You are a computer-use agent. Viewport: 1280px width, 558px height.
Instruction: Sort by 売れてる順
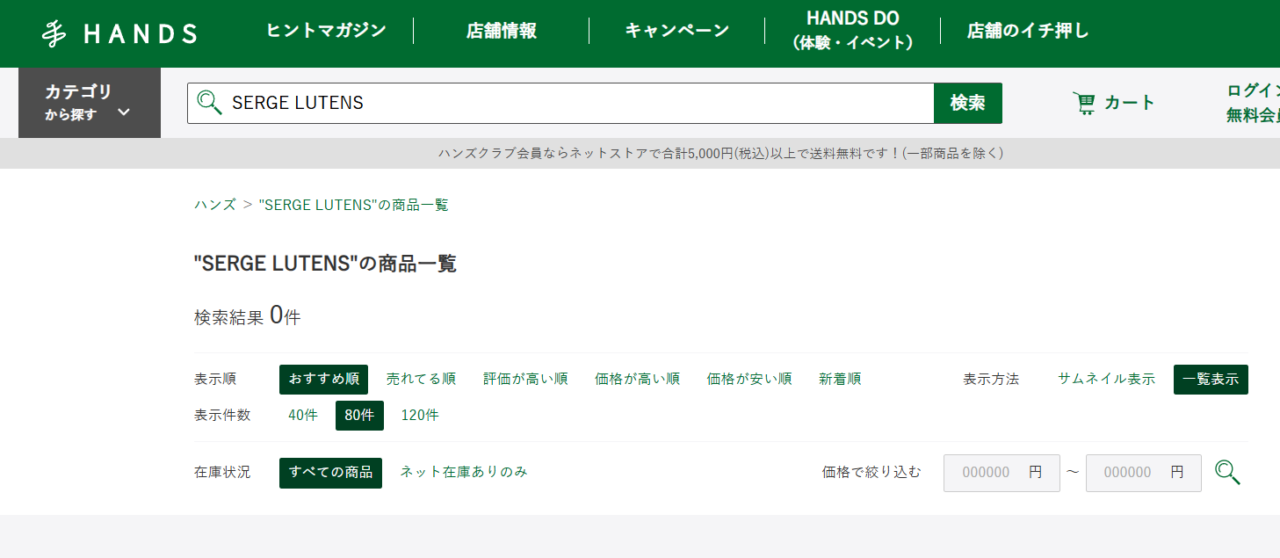421,380
